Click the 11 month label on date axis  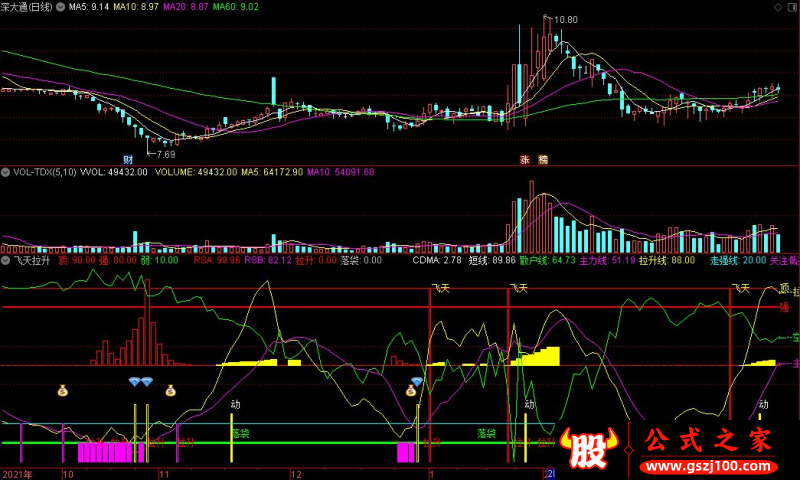point(164,474)
